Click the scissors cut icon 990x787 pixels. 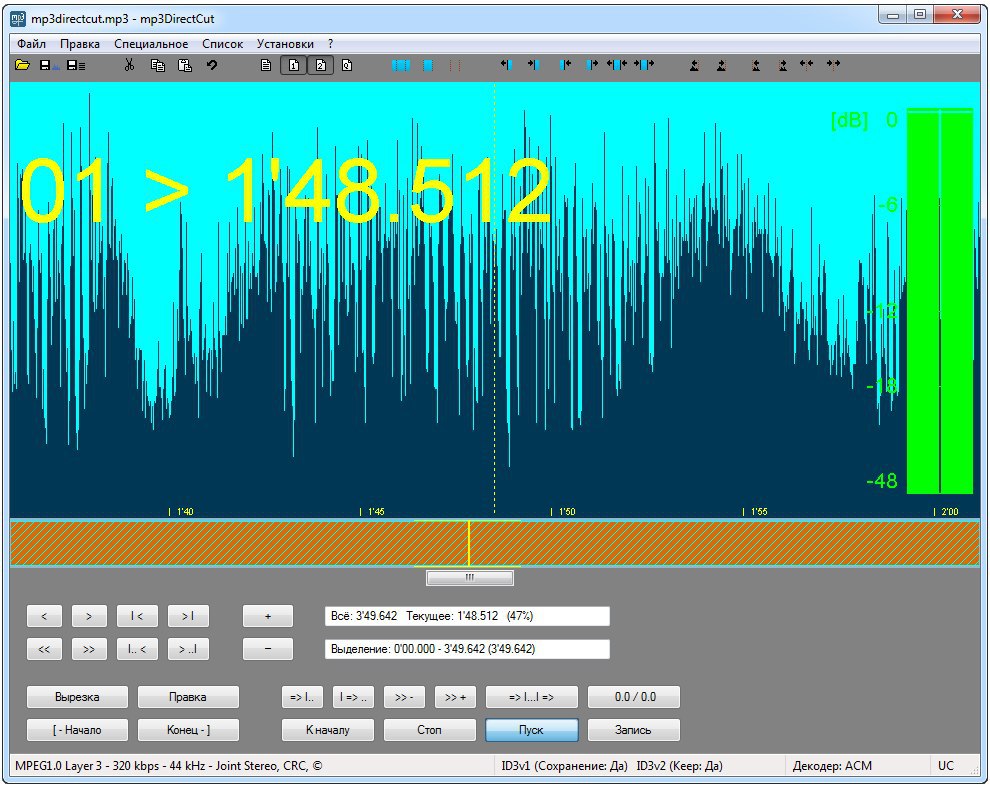pyautogui.click(x=129, y=65)
